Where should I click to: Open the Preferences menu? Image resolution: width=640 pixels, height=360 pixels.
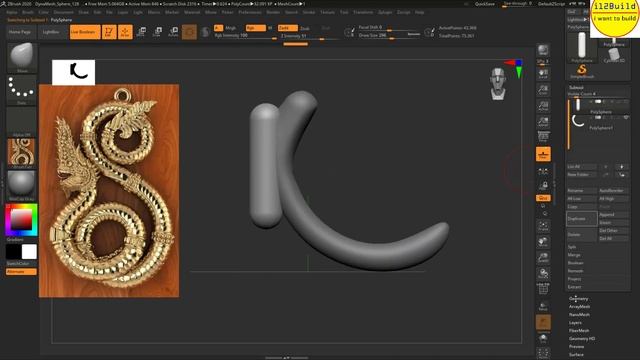pos(250,12)
